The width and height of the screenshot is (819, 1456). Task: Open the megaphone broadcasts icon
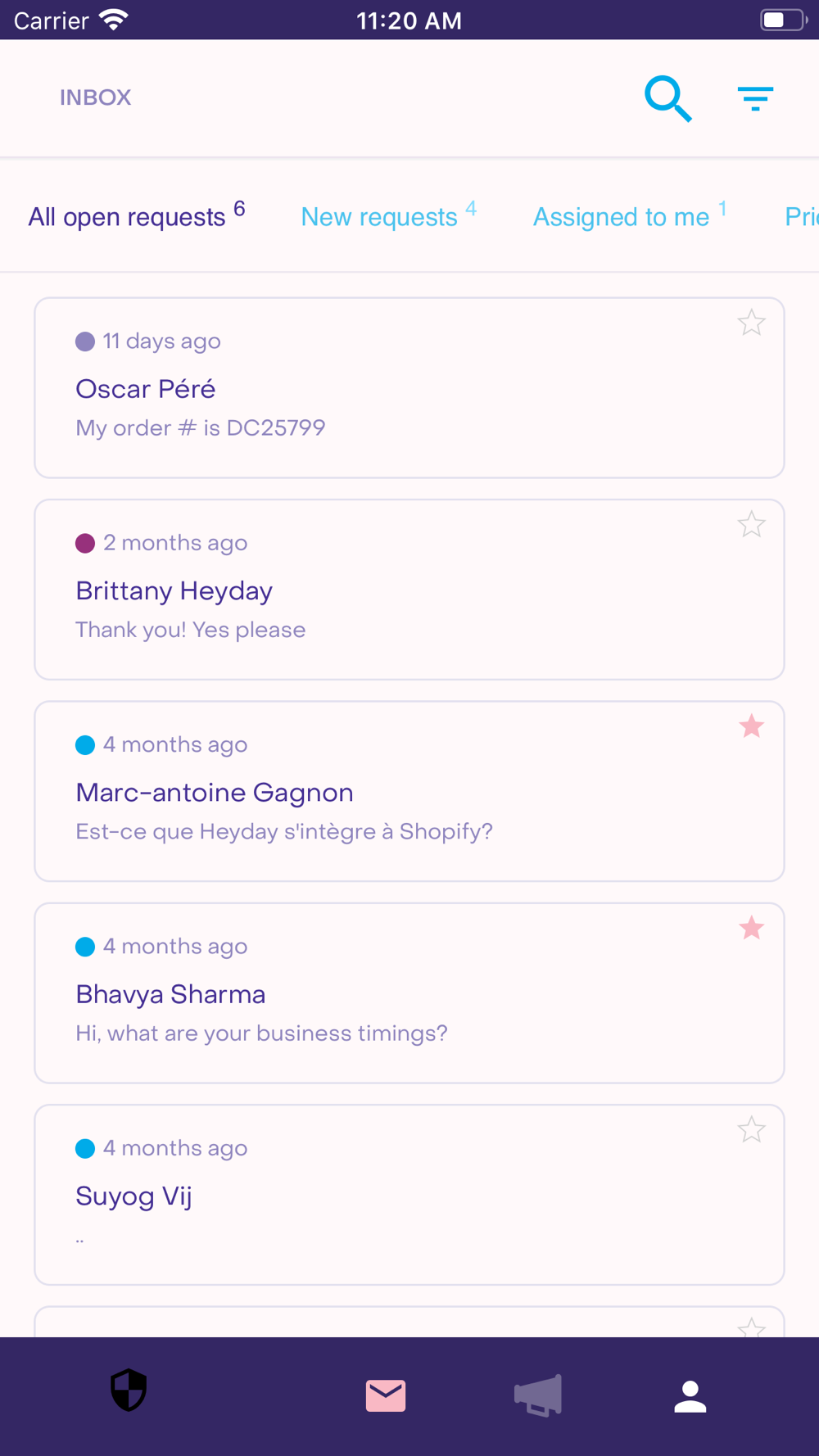pyautogui.click(x=538, y=1395)
